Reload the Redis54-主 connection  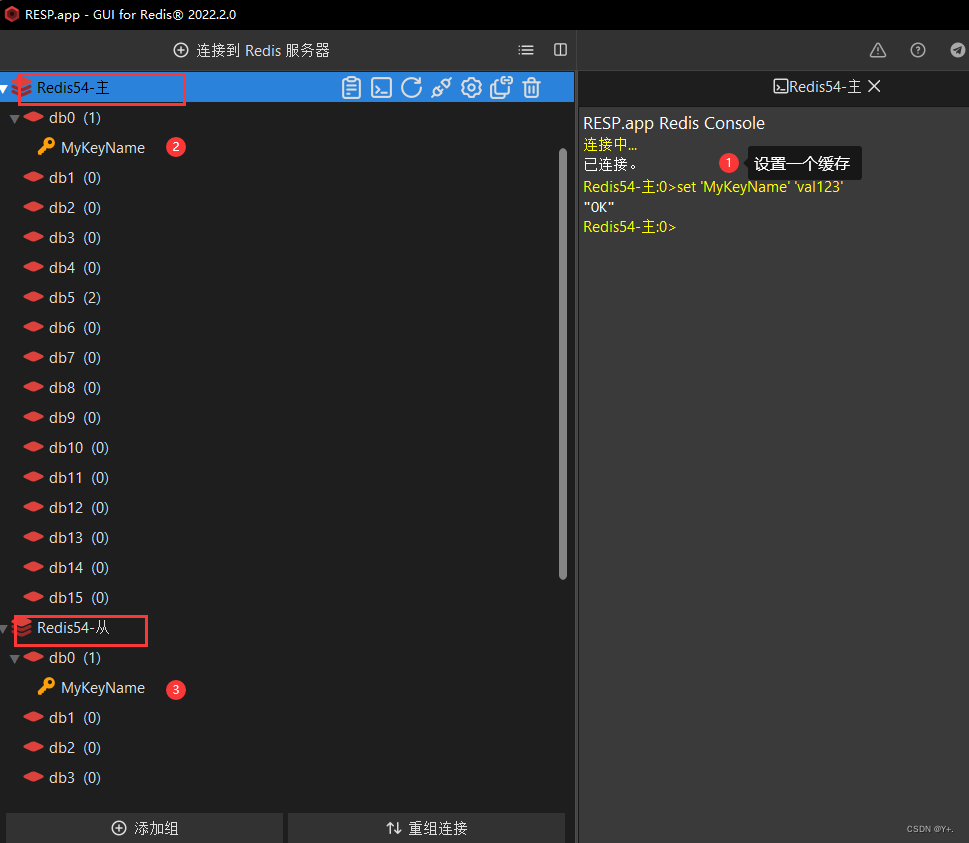[412, 88]
